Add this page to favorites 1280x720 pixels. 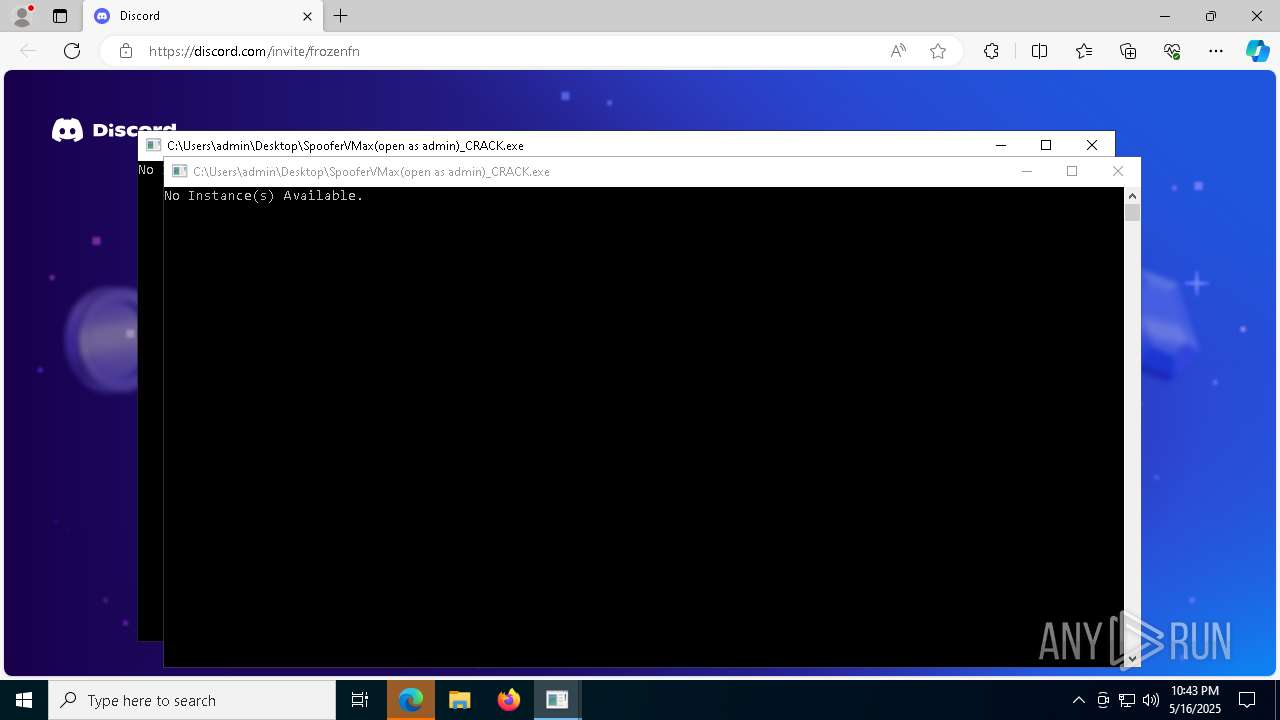click(938, 51)
